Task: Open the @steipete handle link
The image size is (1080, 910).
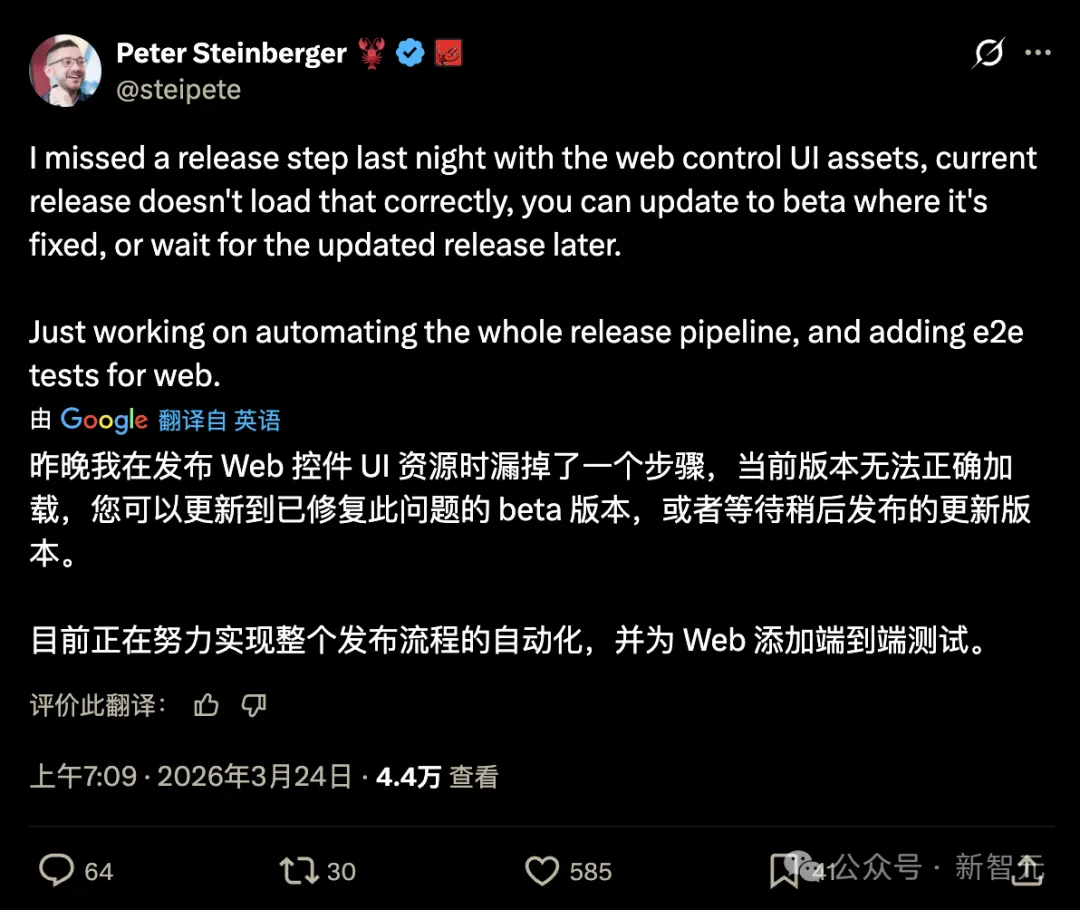Action: [178, 90]
